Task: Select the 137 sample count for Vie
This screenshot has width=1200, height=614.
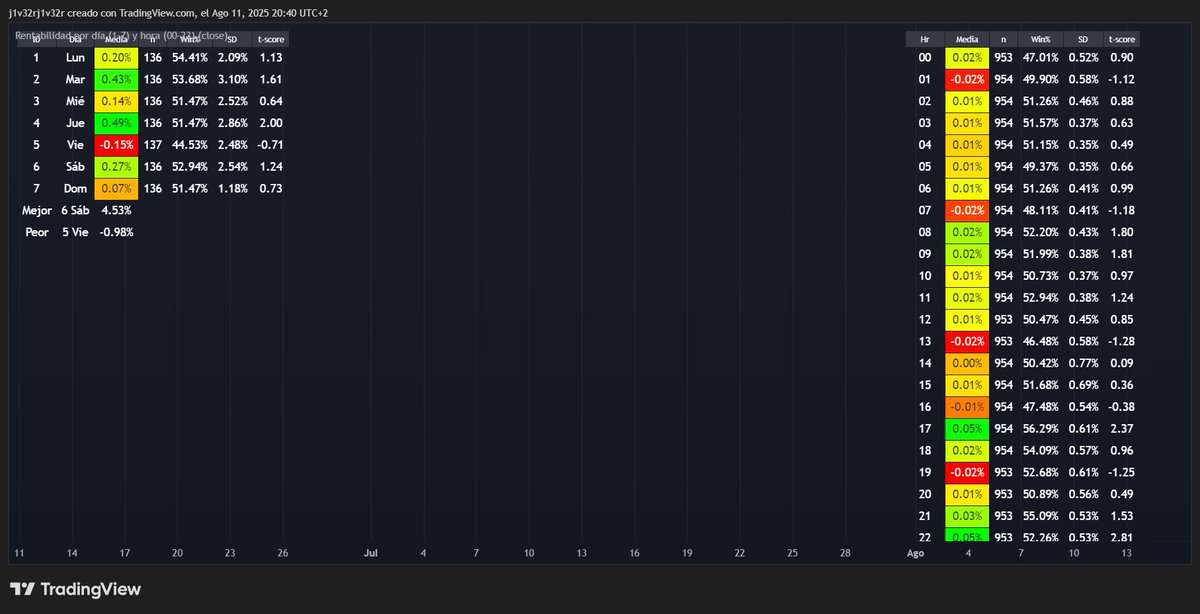Action: [153, 145]
